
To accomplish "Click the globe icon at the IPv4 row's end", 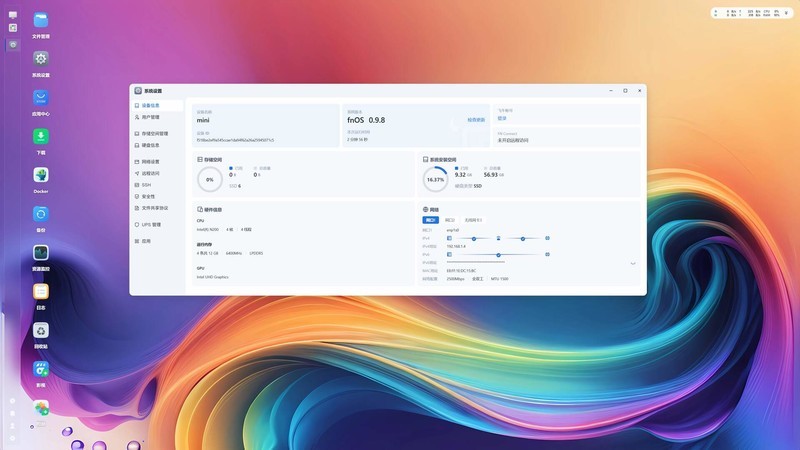I will click(547, 238).
